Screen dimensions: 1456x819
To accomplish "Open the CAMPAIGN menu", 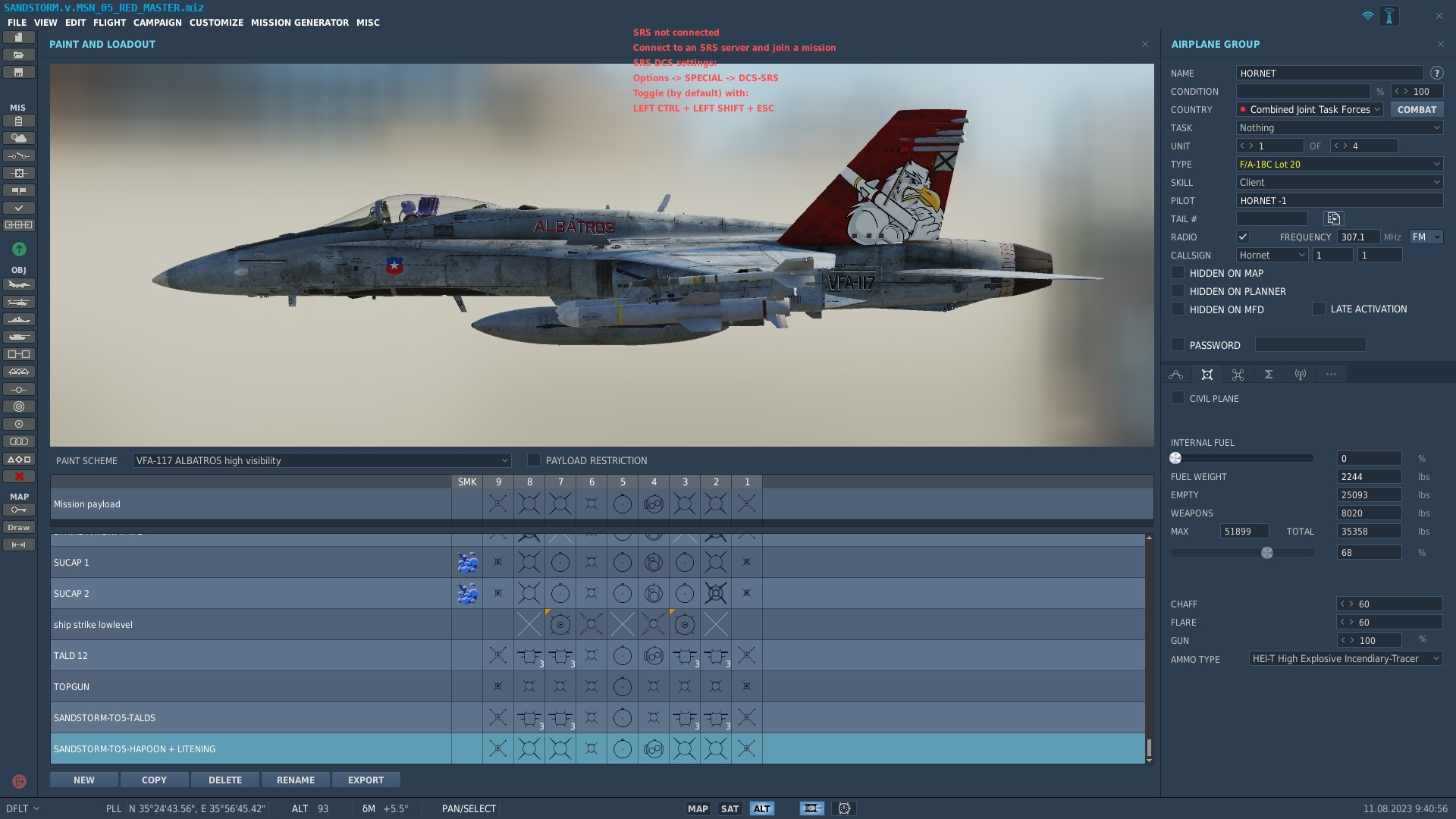I will [157, 23].
